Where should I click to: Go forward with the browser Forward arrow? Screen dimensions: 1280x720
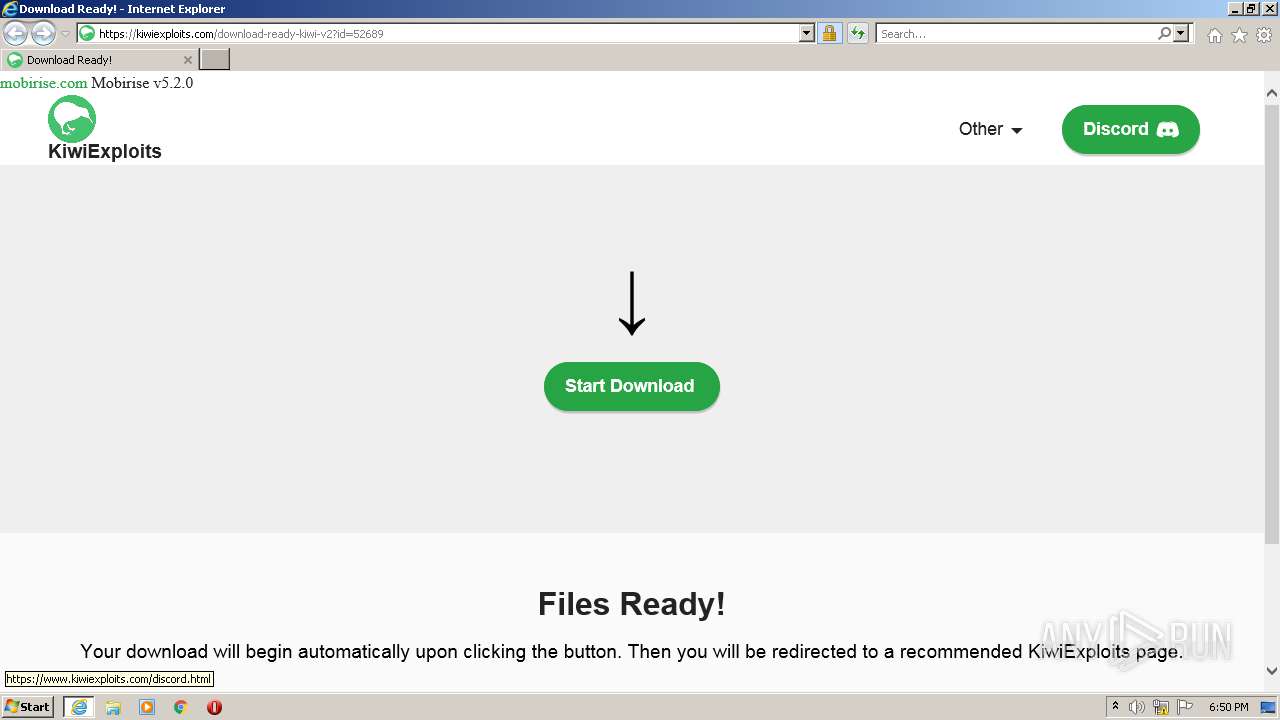pos(43,33)
